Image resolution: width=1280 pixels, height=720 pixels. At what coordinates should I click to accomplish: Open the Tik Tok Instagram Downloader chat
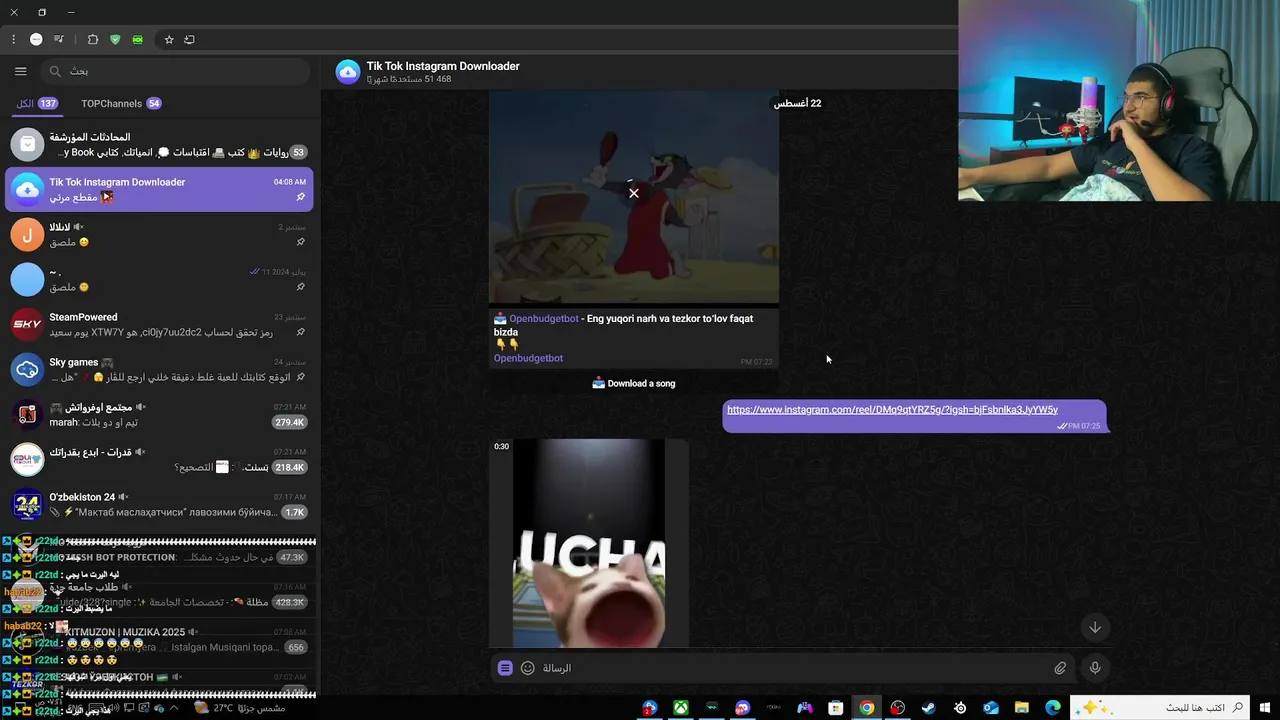tap(160, 189)
